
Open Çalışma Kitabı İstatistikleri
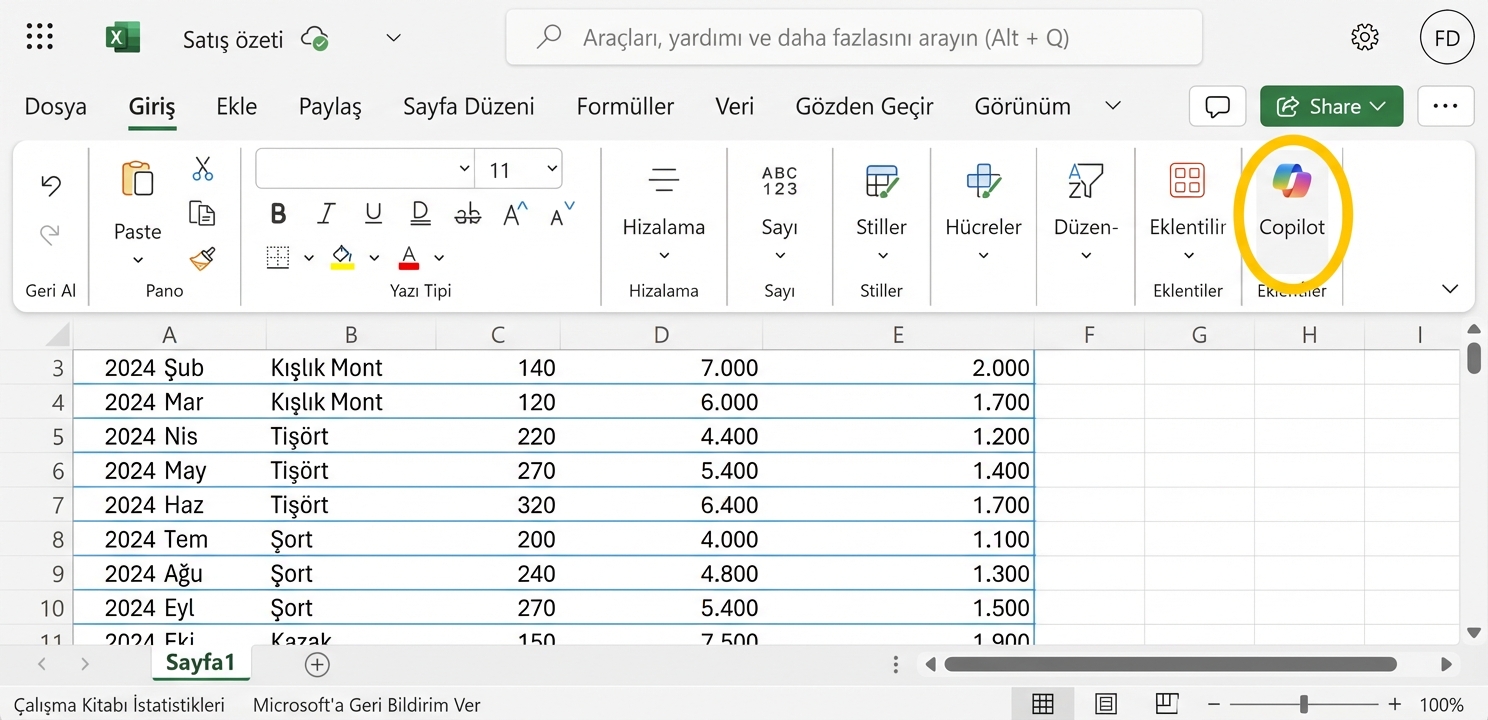[119, 704]
